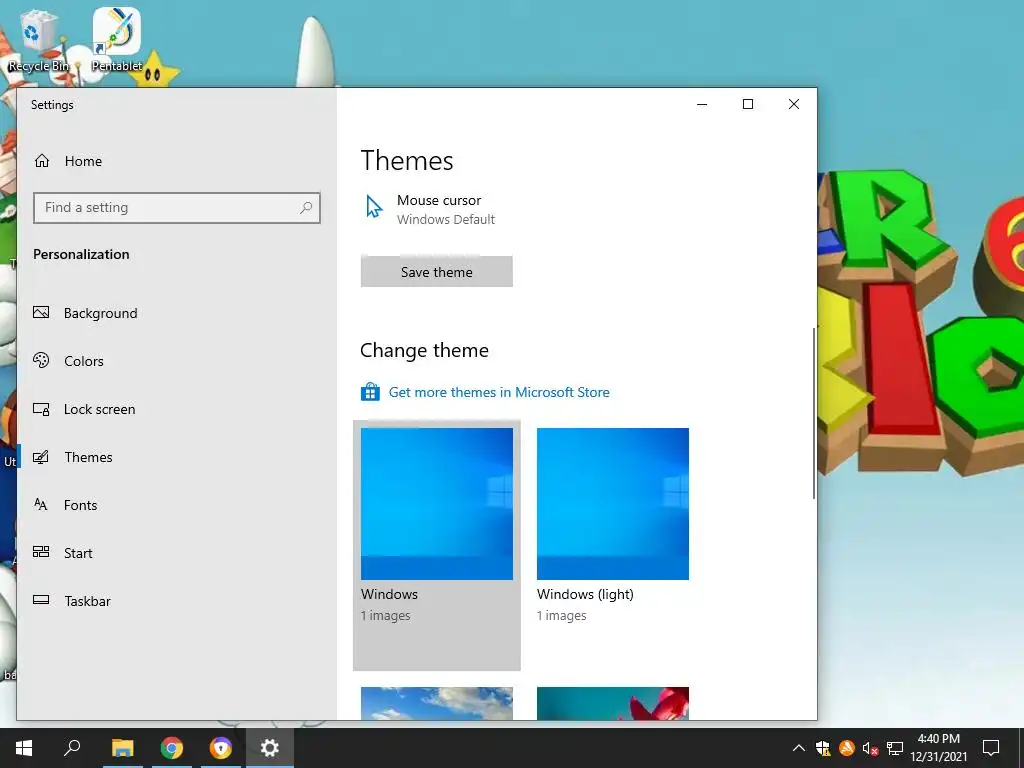Viewport: 1024px width, 768px height.
Task: Select the red flower theme thumbnail
Action: [613, 703]
